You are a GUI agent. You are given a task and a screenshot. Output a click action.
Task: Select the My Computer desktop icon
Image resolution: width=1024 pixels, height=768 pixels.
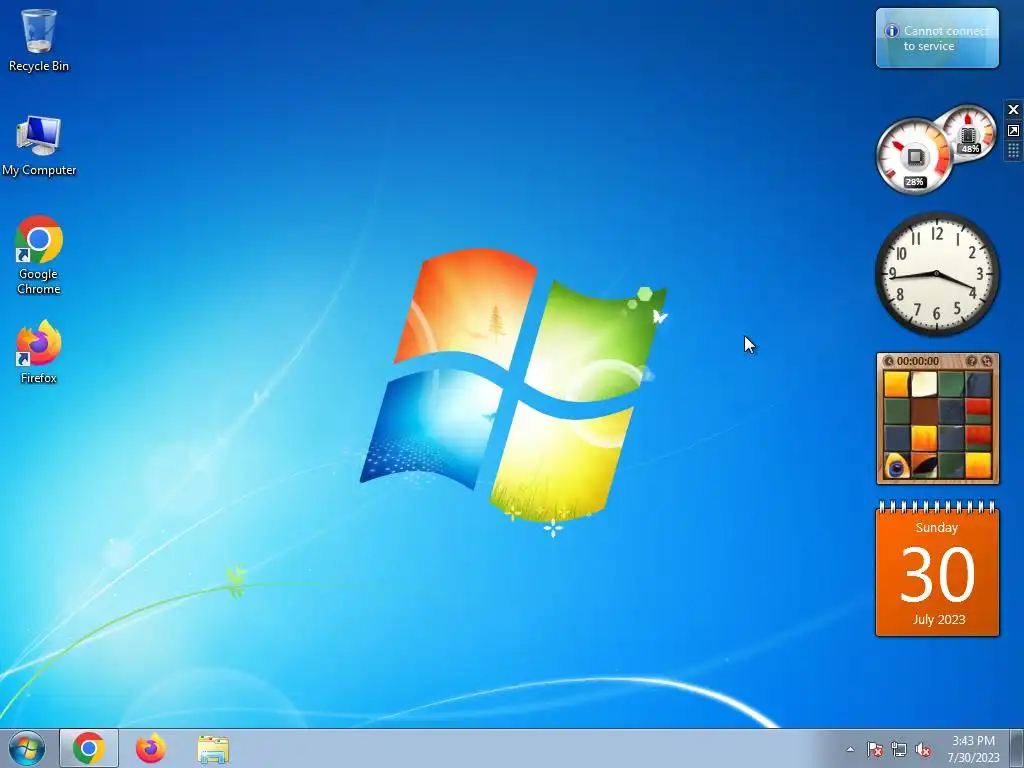(39, 145)
